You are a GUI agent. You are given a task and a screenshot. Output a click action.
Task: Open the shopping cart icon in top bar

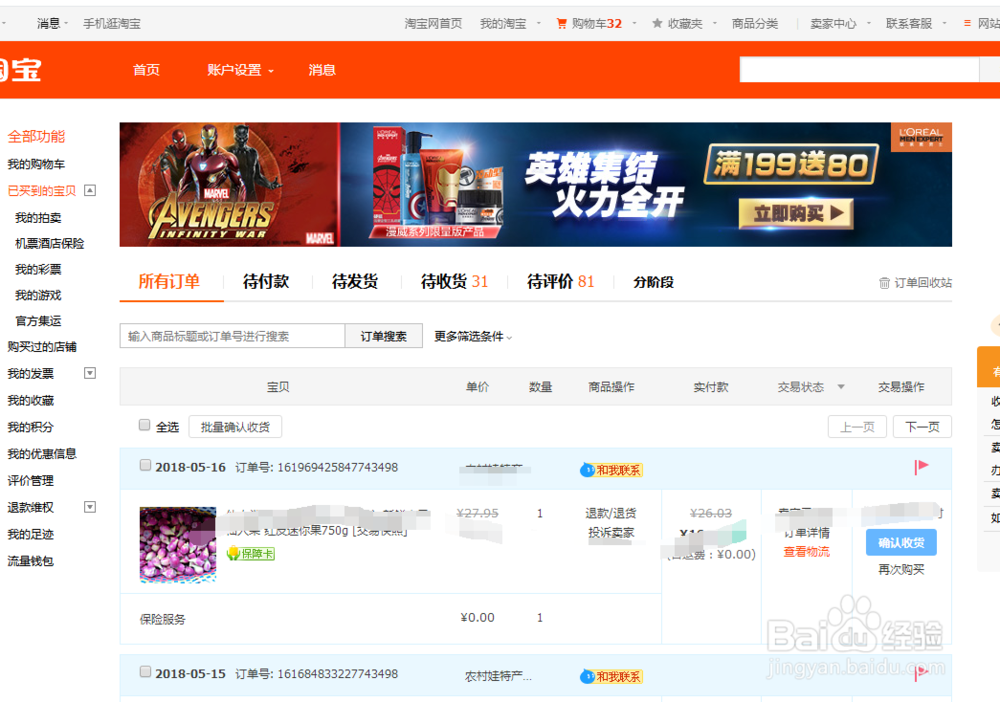click(561, 24)
